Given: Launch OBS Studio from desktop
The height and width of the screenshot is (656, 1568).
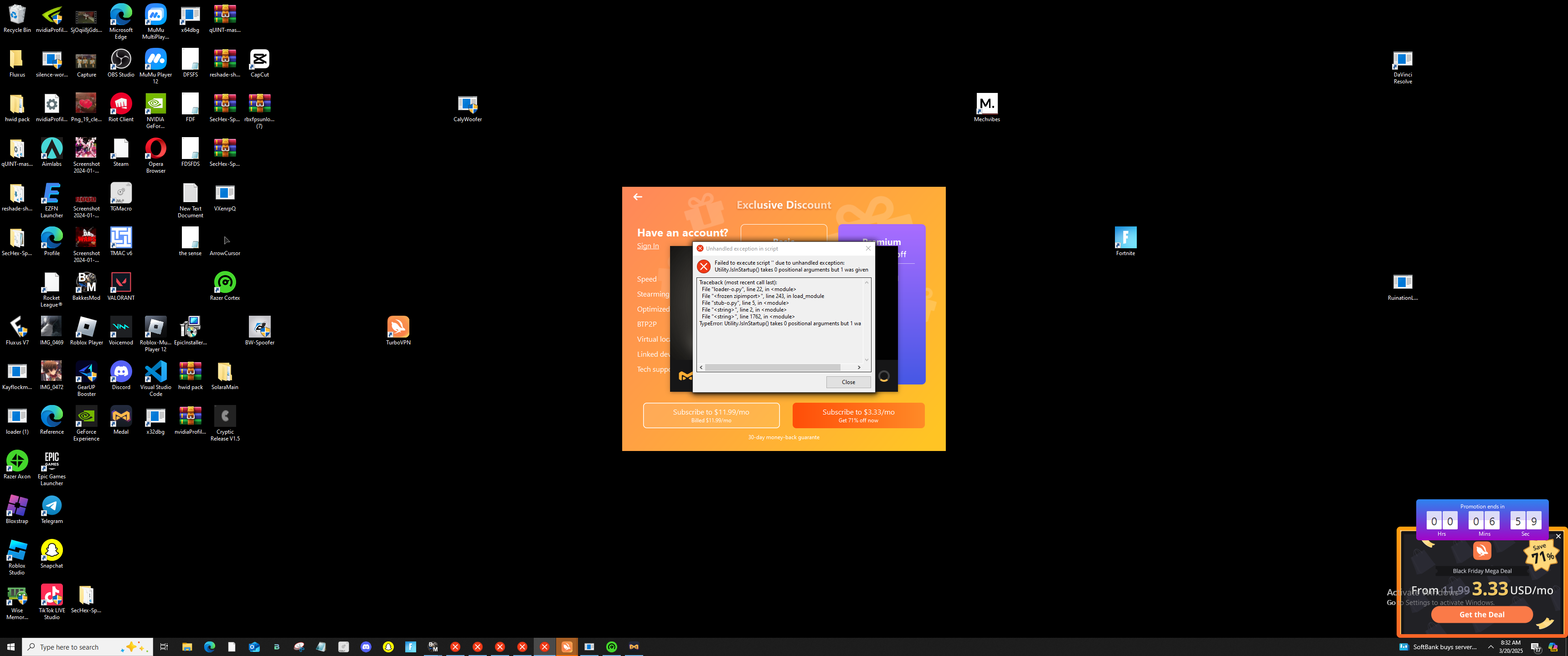Looking at the screenshot, I should pyautogui.click(x=121, y=60).
